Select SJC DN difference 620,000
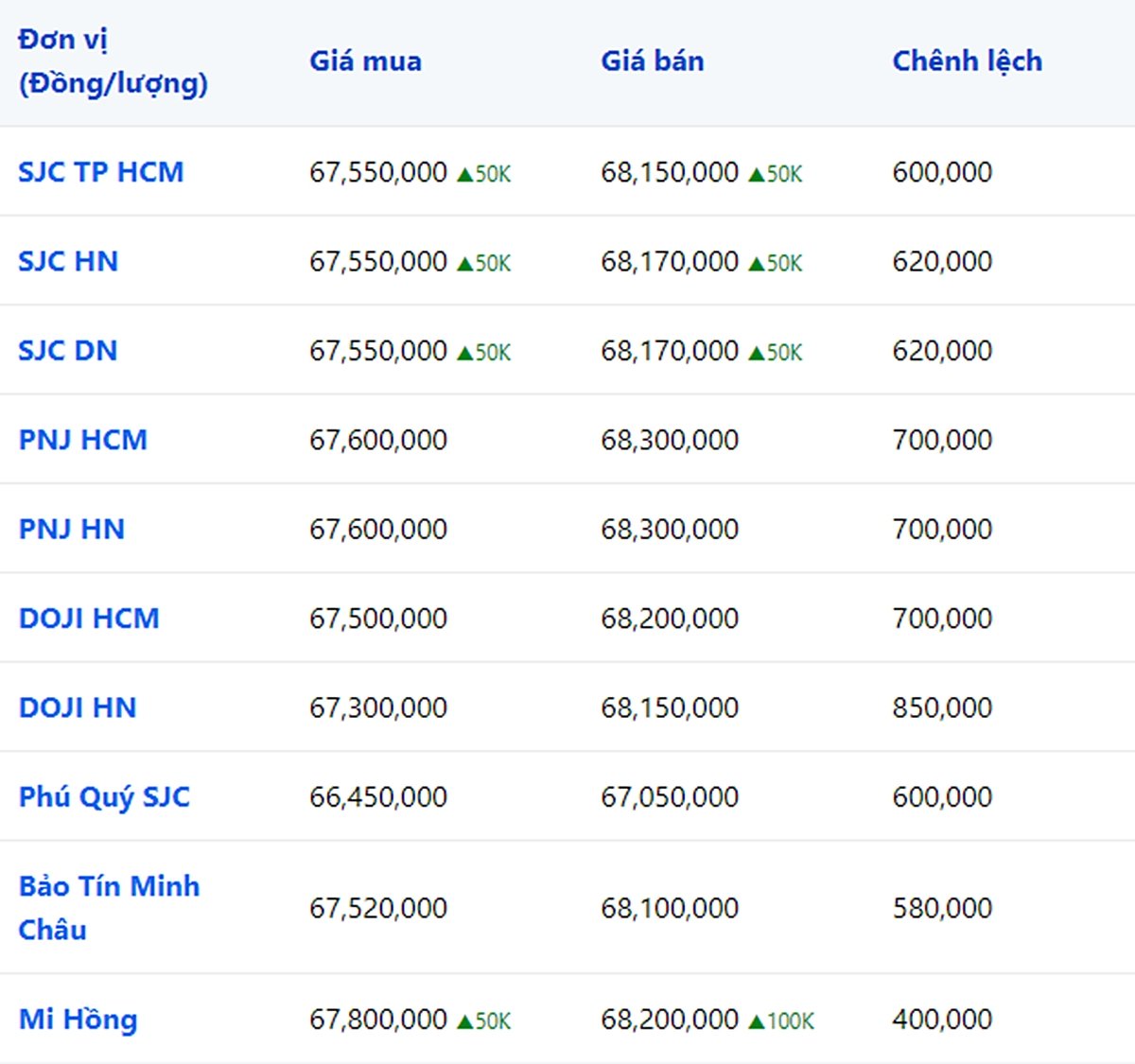Image resolution: width=1135 pixels, height=1064 pixels. tap(942, 351)
